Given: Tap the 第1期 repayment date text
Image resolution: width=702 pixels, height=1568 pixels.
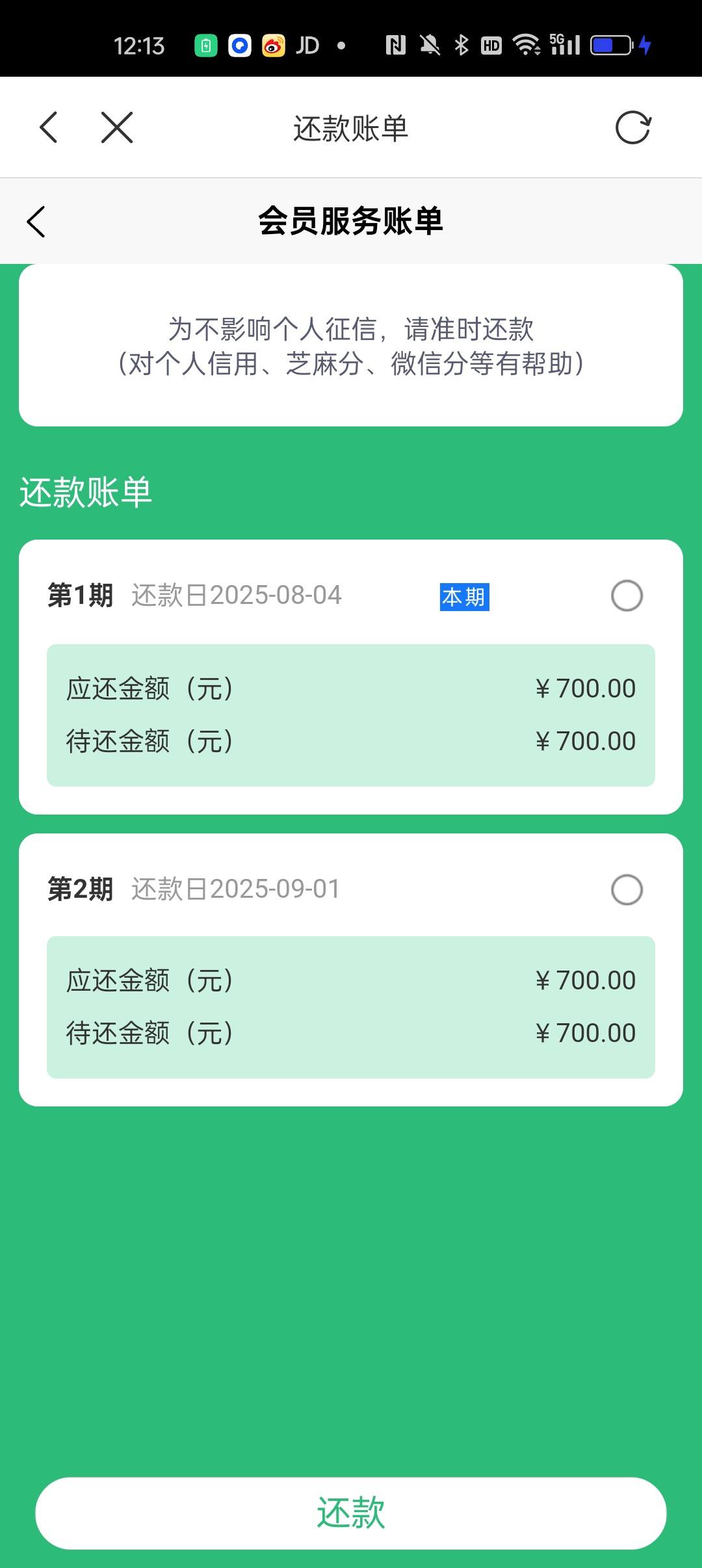Looking at the screenshot, I should (x=237, y=595).
